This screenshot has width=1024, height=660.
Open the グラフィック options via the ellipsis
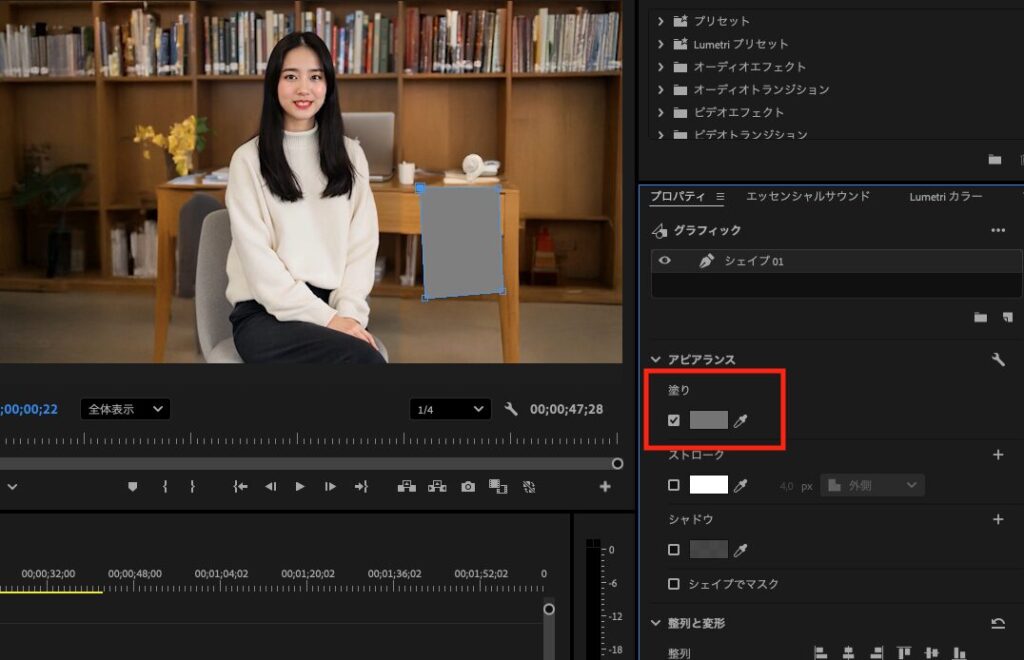pos(1000,230)
